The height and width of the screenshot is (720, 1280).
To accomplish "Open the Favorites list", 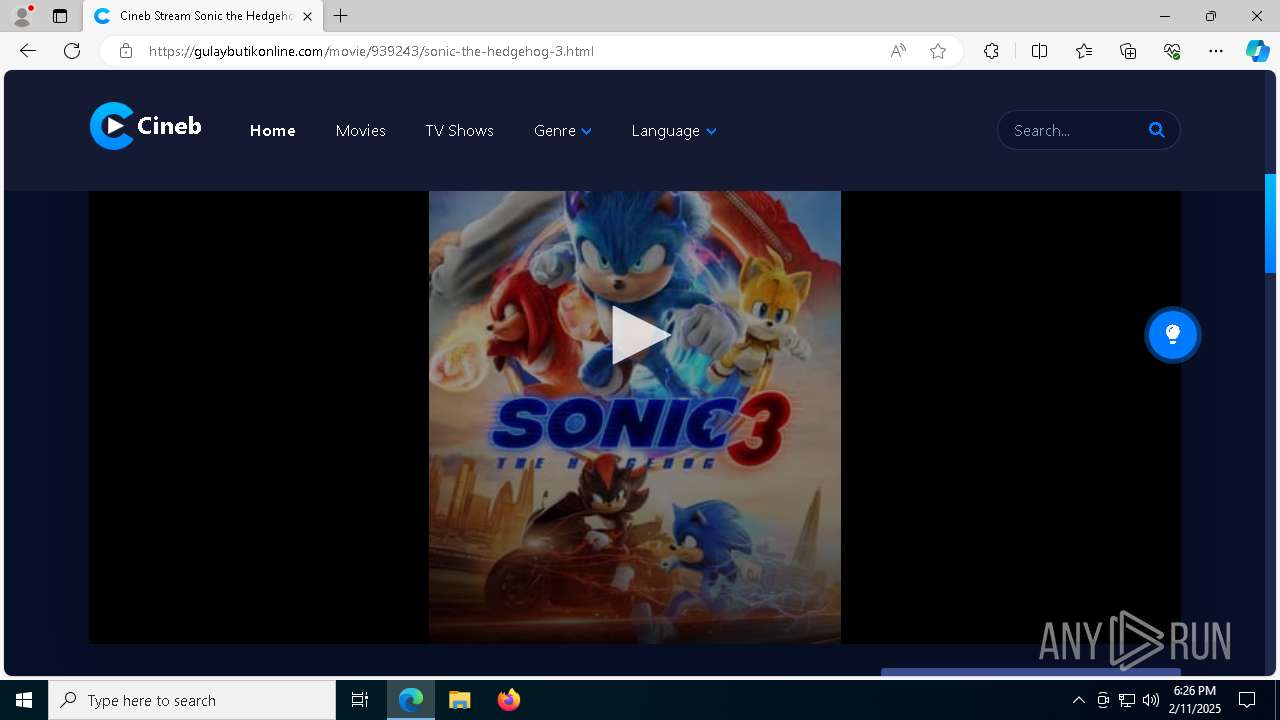I will tap(1084, 51).
